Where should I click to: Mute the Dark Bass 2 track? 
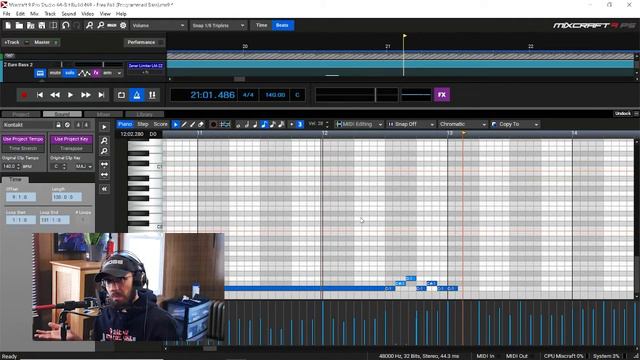click(55, 73)
